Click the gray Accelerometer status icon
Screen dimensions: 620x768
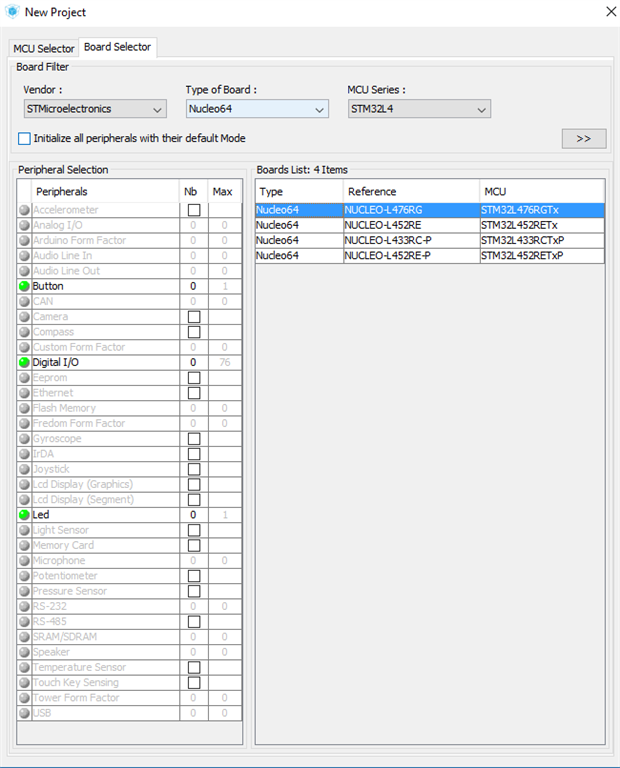pyautogui.click(x=25, y=210)
